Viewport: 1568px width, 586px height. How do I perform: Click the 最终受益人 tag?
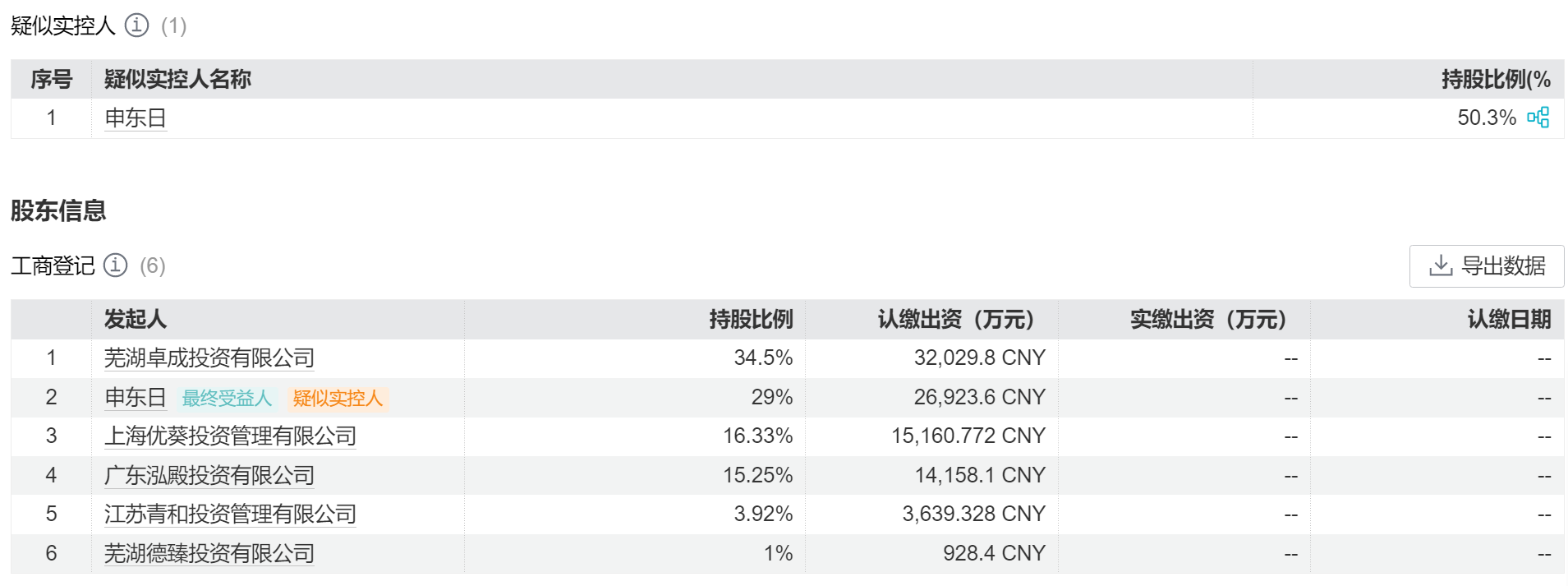[x=227, y=399]
